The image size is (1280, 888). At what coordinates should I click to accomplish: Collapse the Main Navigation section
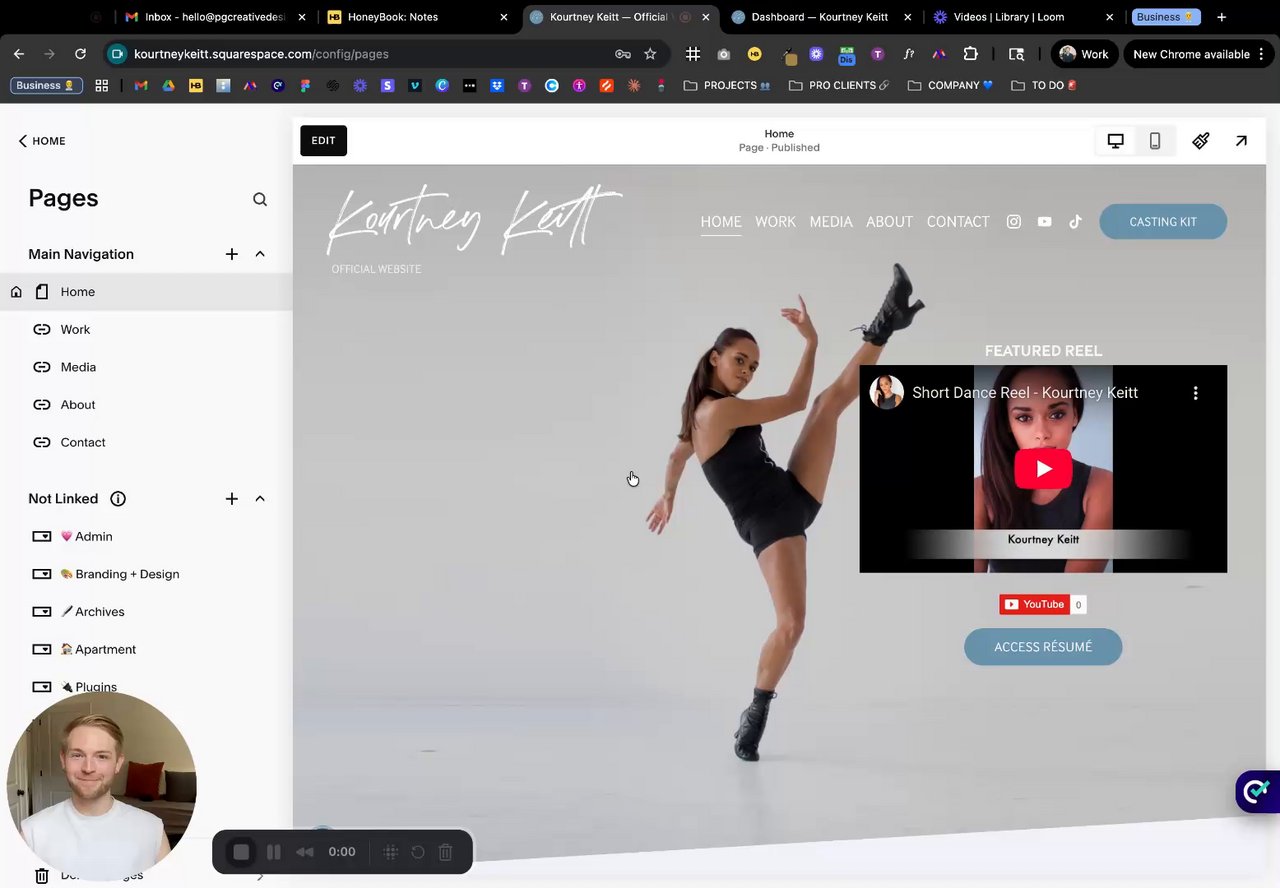coord(260,254)
